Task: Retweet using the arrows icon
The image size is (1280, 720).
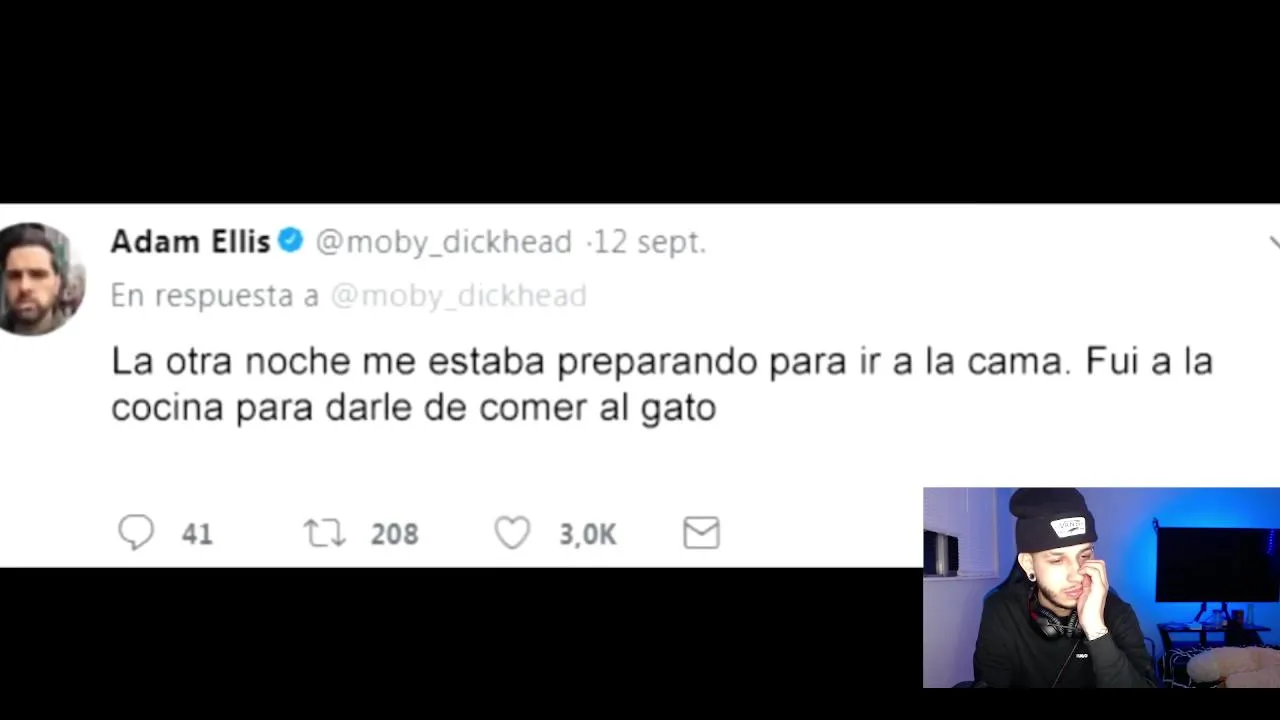Action: 324,533
